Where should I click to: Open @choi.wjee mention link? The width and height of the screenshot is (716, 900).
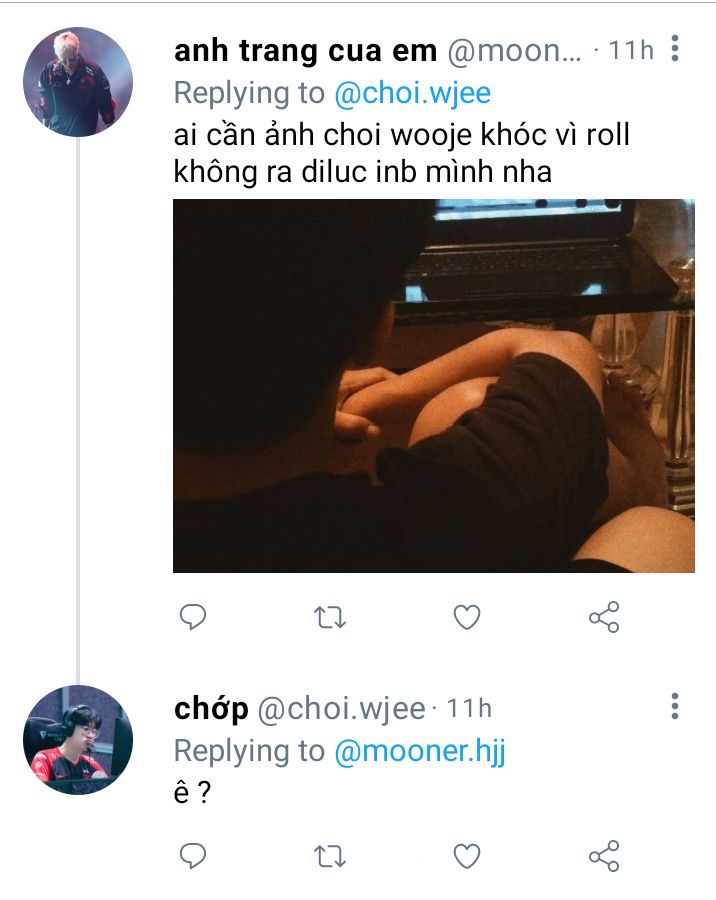tap(412, 93)
